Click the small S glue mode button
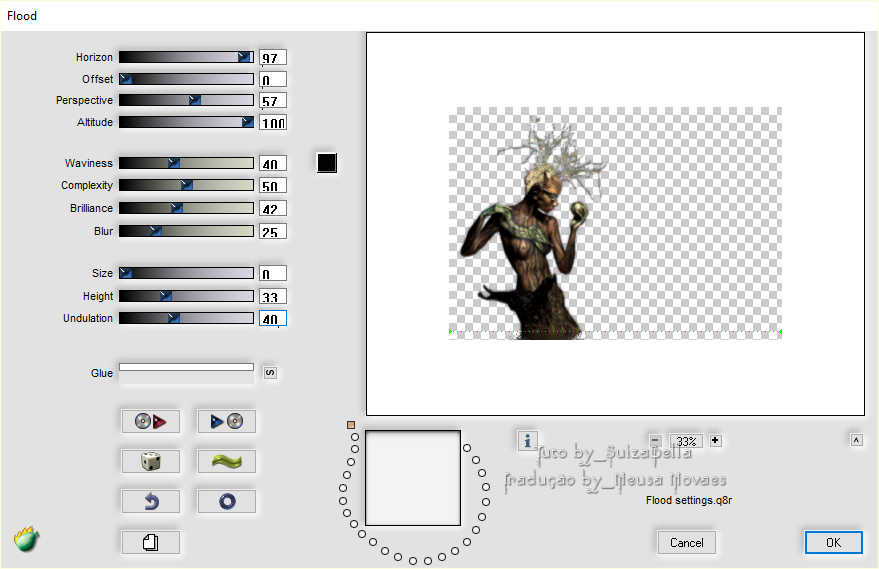Viewport: 879px width, 569px height. [x=270, y=373]
